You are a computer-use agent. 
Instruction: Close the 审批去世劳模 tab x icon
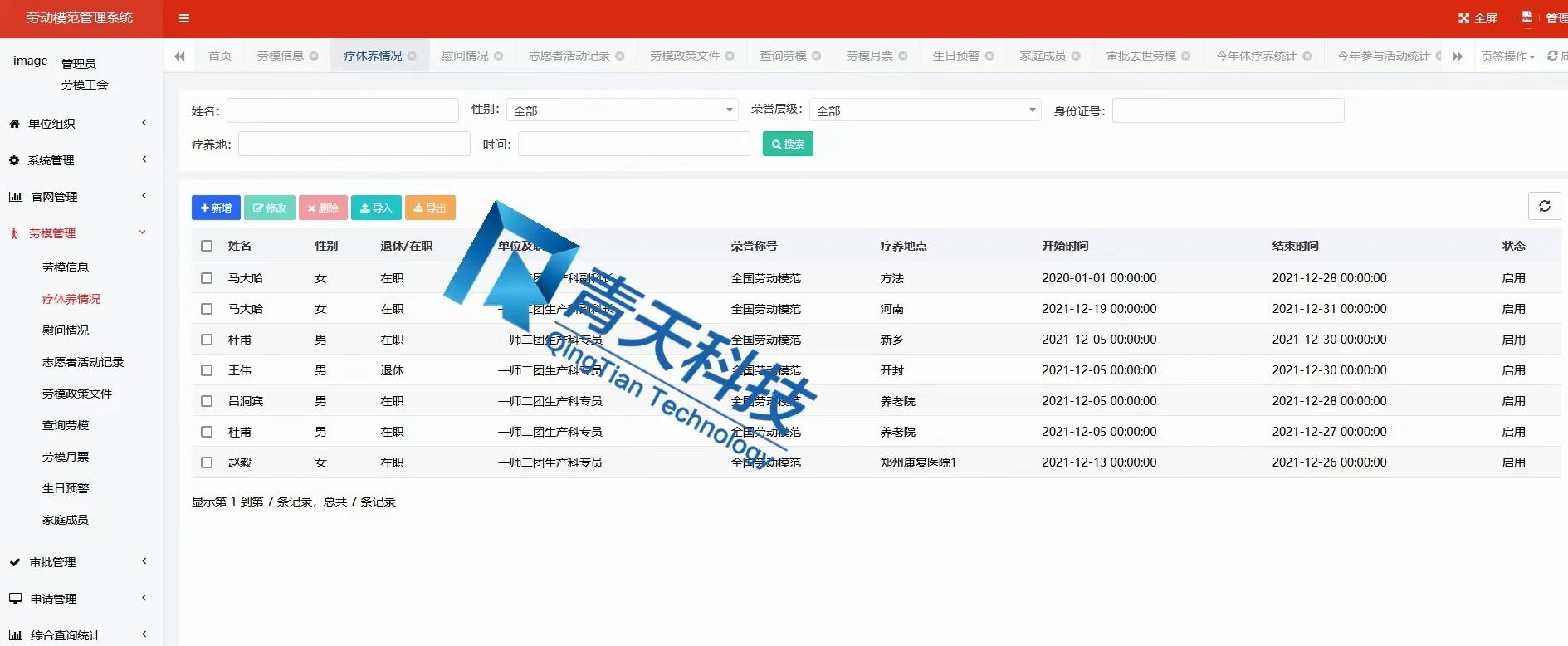(1186, 56)
